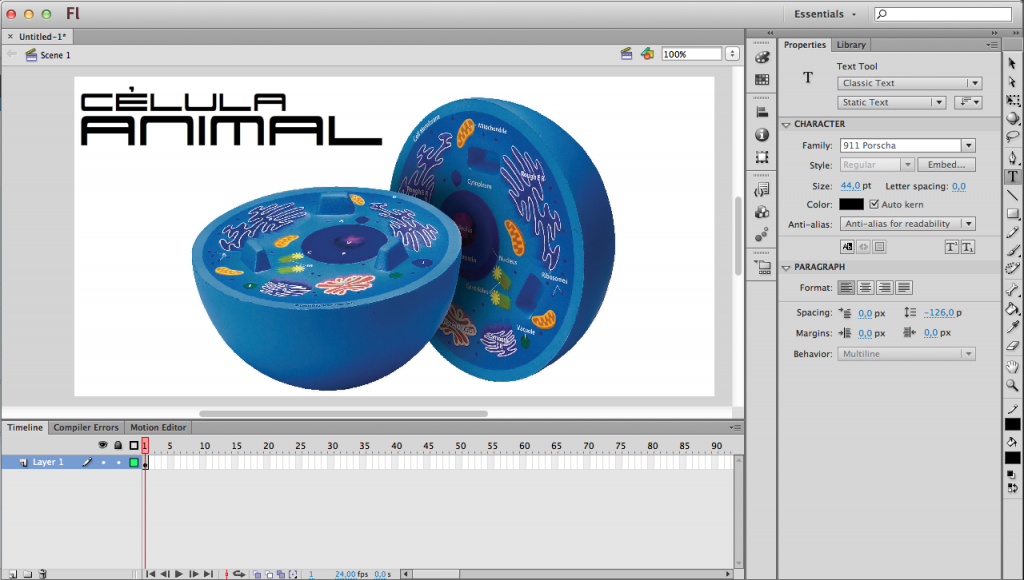
Task: Open the Anti-alias dropdown
Action: coord(908,223)
